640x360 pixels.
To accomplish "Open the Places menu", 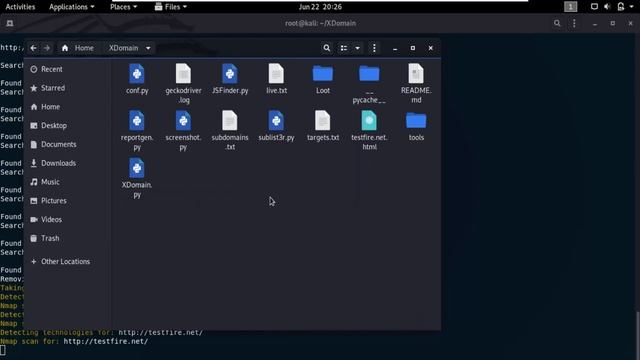I will 123,7.
